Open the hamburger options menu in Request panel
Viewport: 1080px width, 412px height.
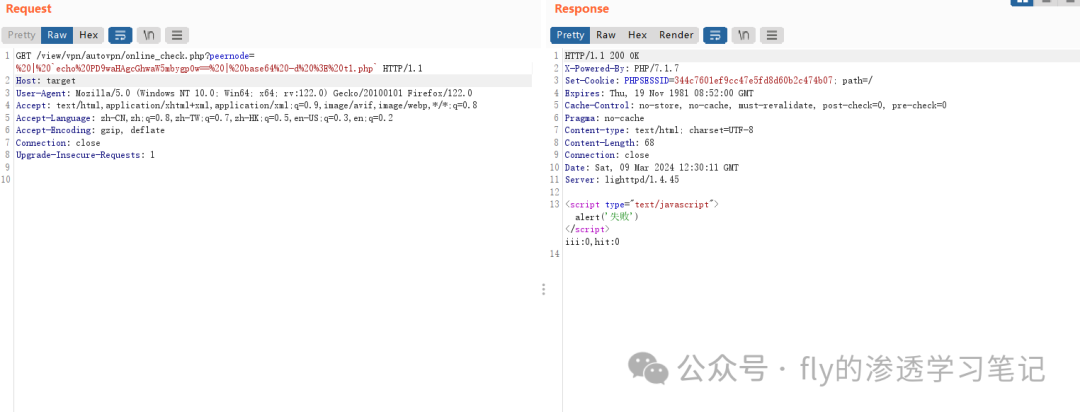click(177, 35)
